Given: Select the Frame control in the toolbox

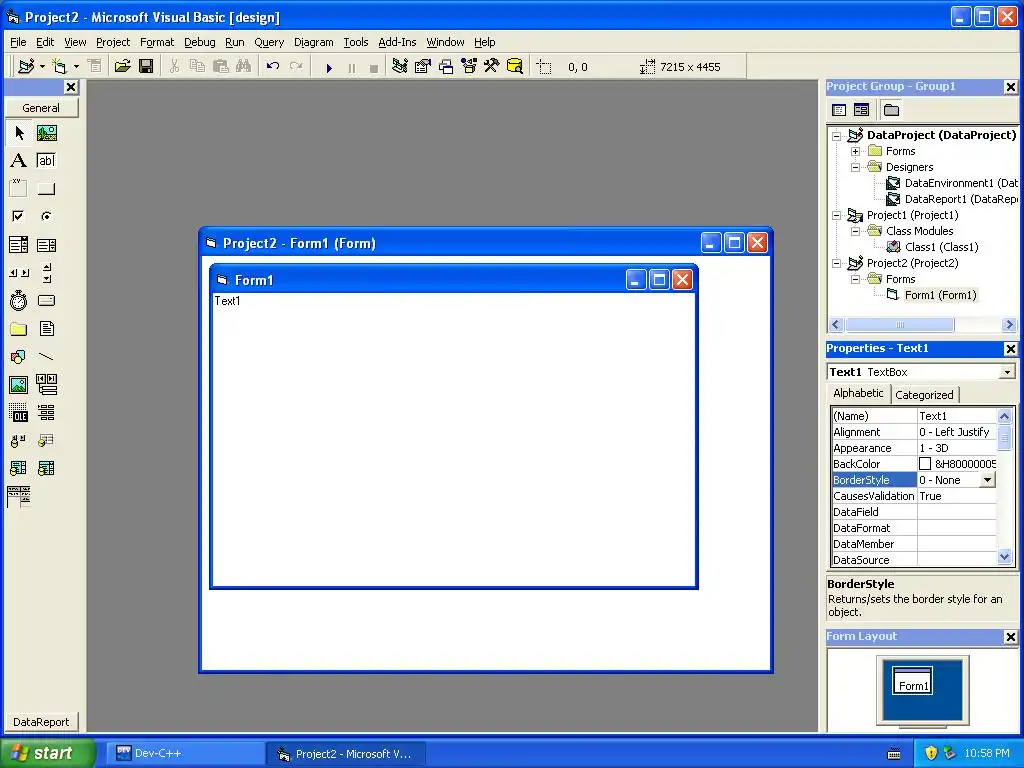Looking at the screenshot, I should click(x=18, y=189).
